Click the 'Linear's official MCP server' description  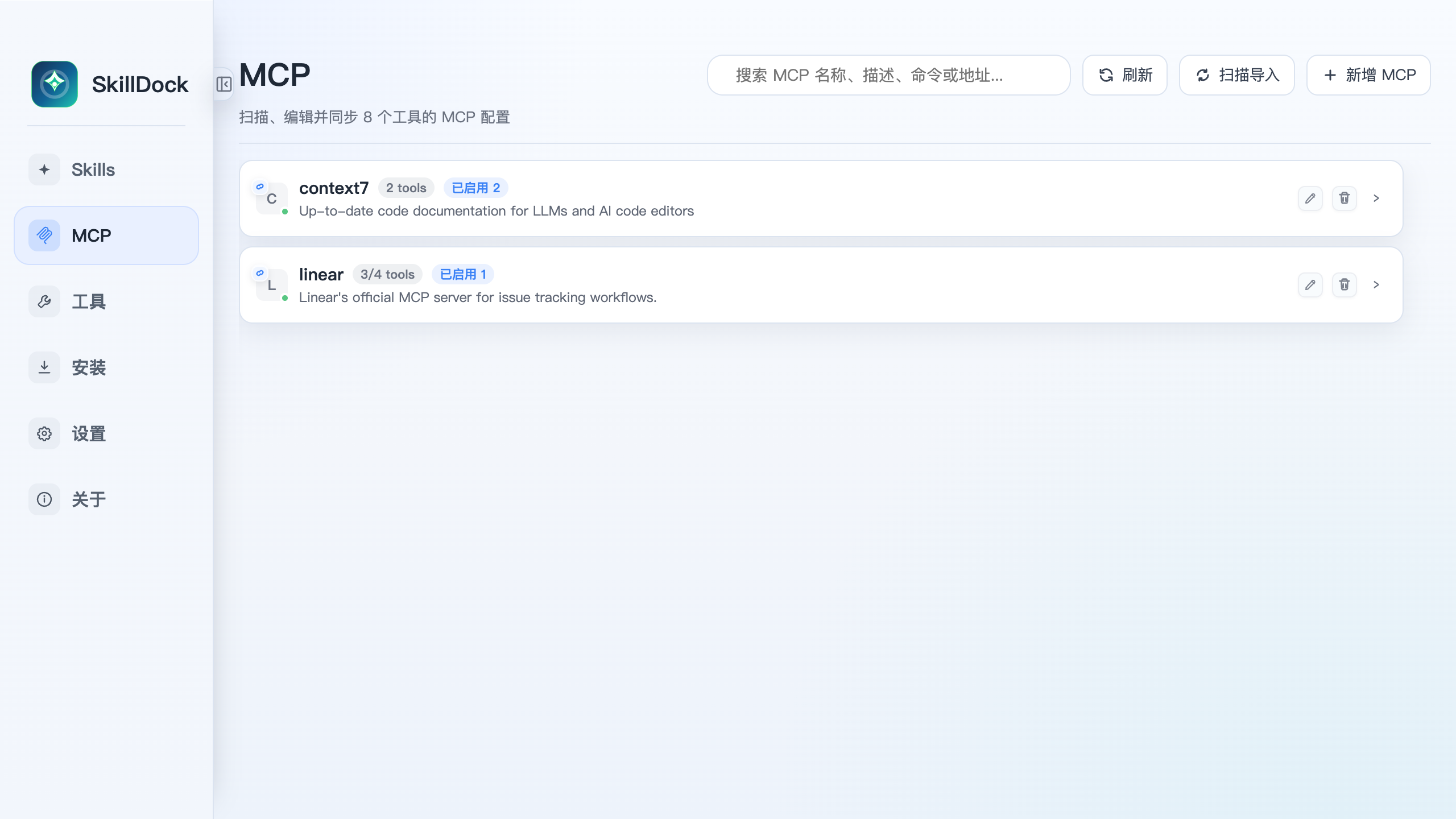pyautogui.click(x=478, y=297)
